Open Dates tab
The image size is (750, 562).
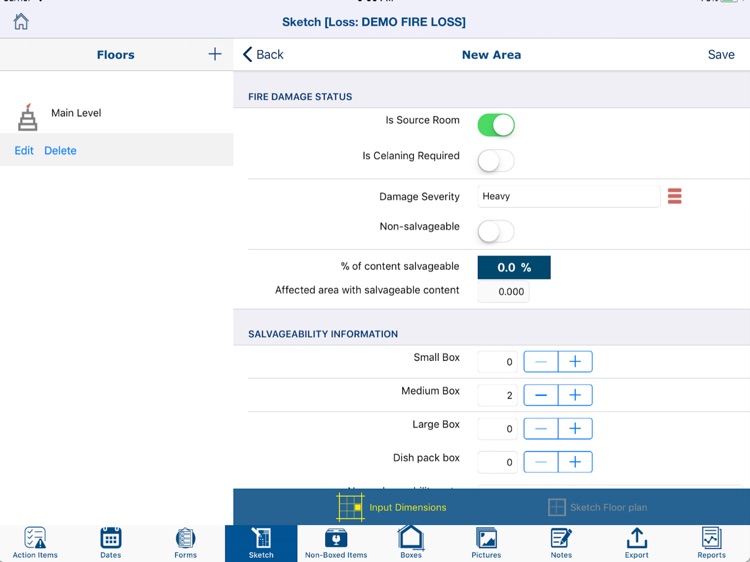[110, 543]
